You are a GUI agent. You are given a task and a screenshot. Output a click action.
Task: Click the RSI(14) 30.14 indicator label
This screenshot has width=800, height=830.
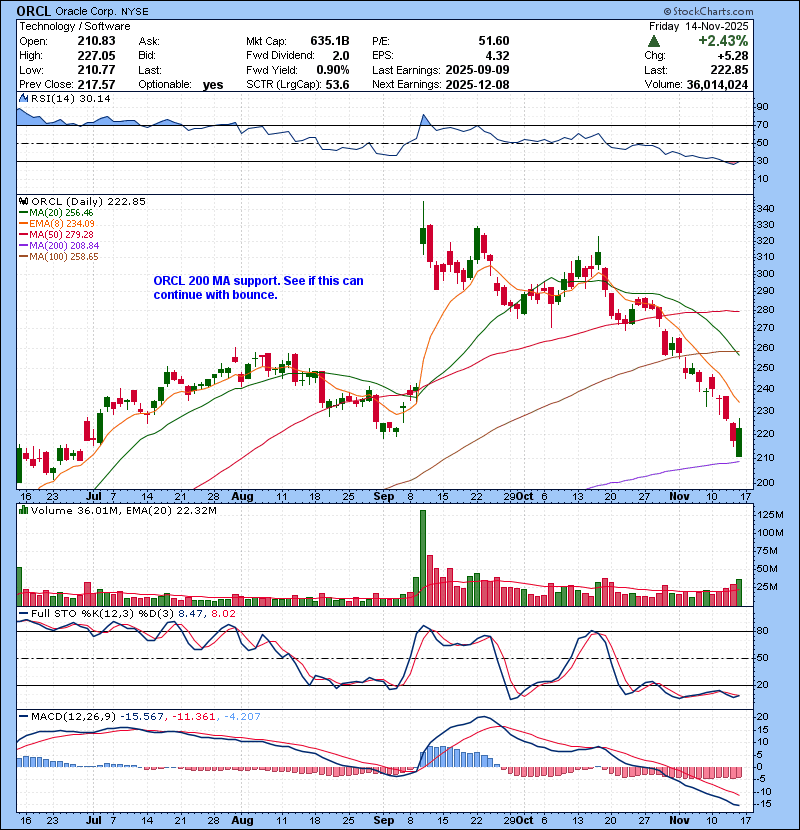point(70,98)
